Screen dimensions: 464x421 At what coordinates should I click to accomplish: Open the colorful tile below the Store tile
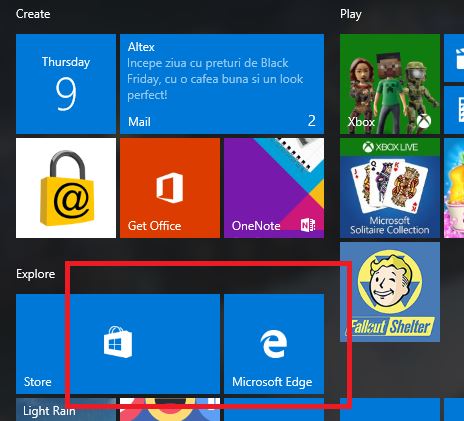click(x=170, y=410)
